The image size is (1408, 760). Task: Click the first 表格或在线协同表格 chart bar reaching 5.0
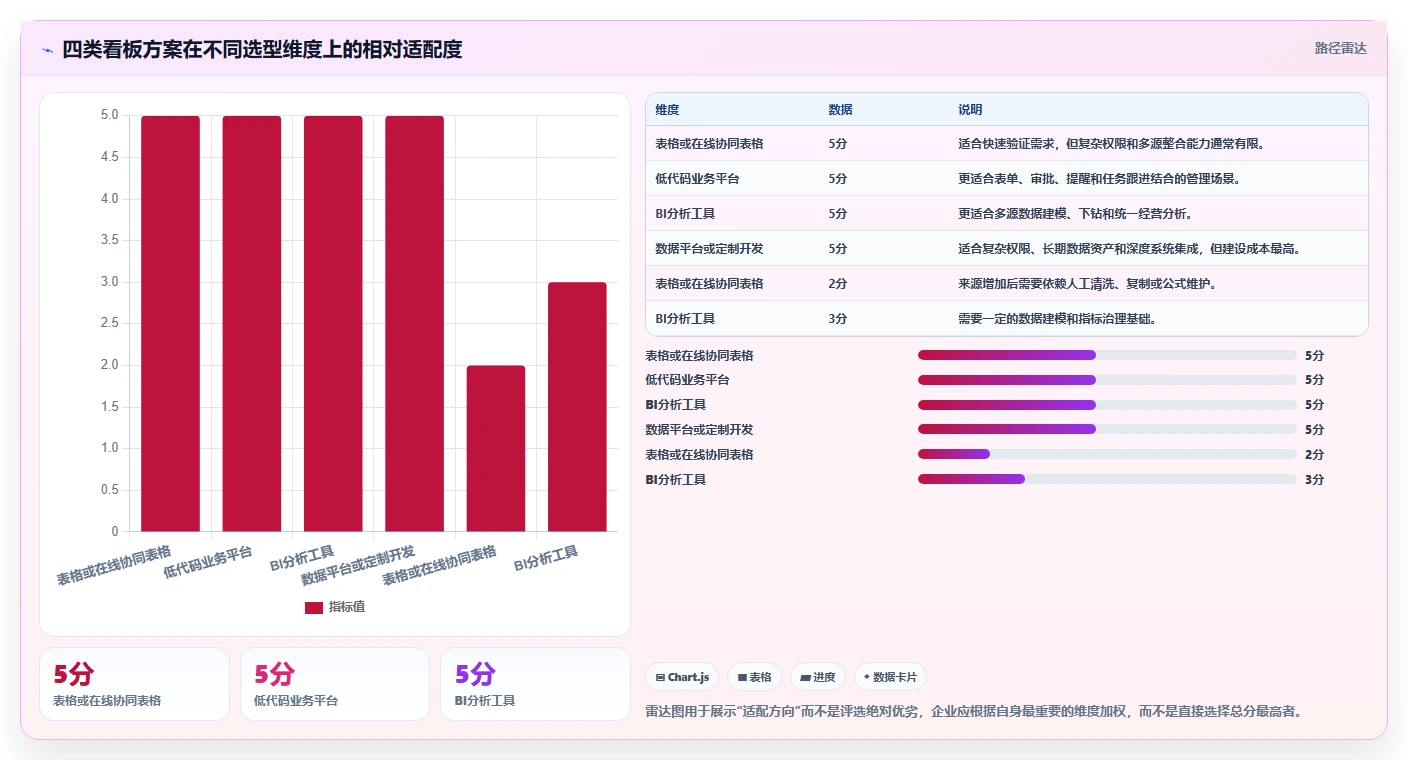[x=170, y=323]
